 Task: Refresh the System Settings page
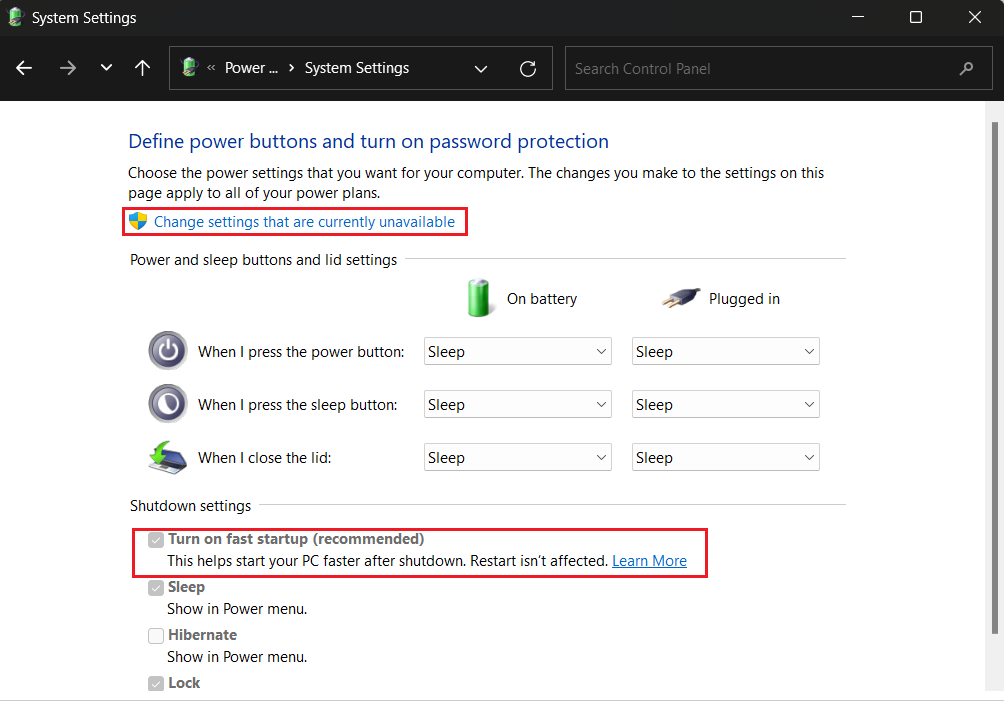click(x=528, y=68)
